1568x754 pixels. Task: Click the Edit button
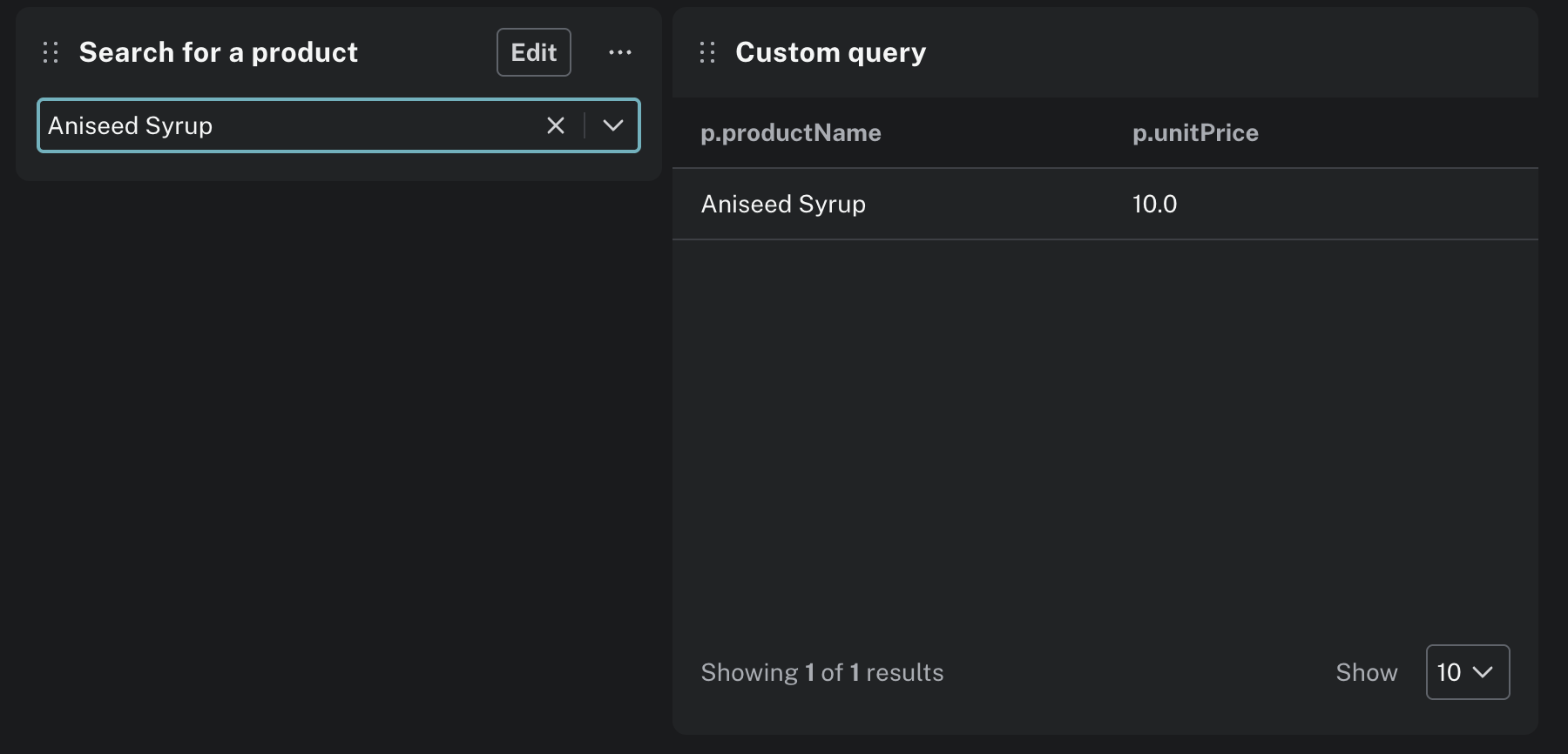point(533,52)
